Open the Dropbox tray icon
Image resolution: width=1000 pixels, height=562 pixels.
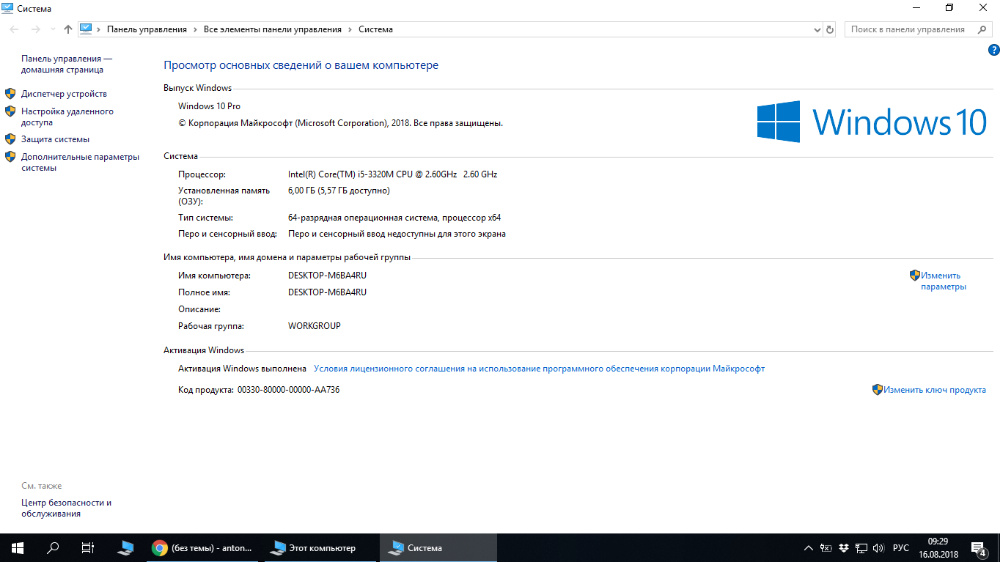(x=843, y=548)
